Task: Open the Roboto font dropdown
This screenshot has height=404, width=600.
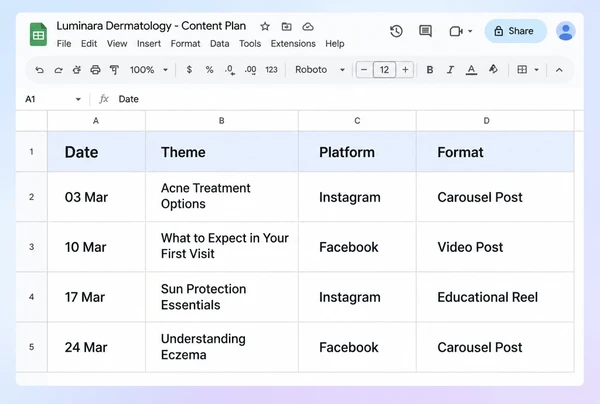Action: click(x=320, y=70)
